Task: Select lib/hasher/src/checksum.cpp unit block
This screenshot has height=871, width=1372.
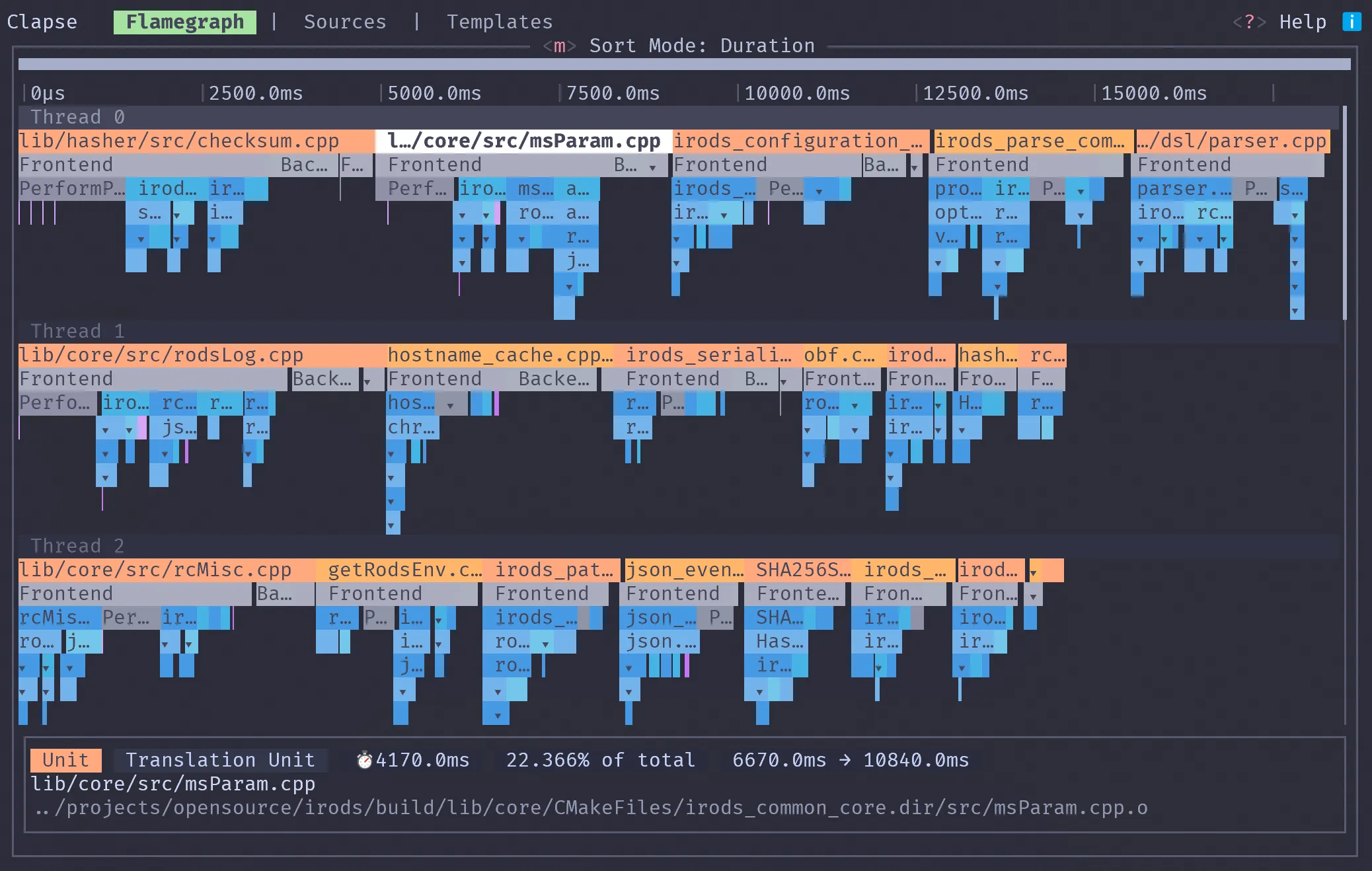Action: 196,141
